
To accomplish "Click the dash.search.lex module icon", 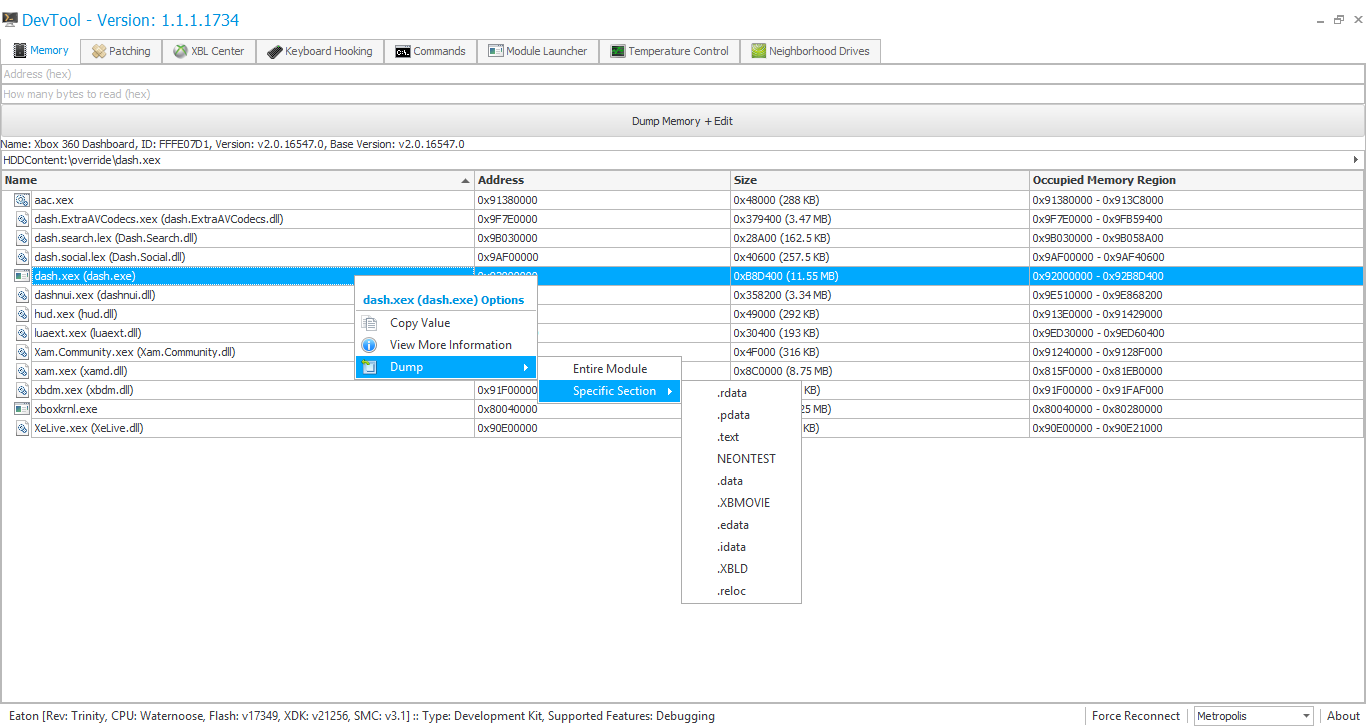I will (x=22, y=238).
